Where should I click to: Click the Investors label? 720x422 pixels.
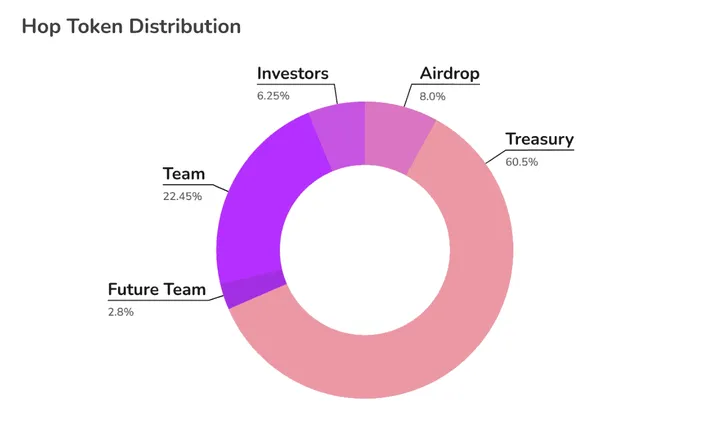[292, 73]
